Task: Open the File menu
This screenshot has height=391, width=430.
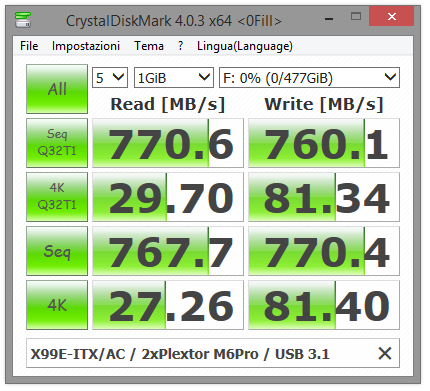Action: tap(29, 46)
